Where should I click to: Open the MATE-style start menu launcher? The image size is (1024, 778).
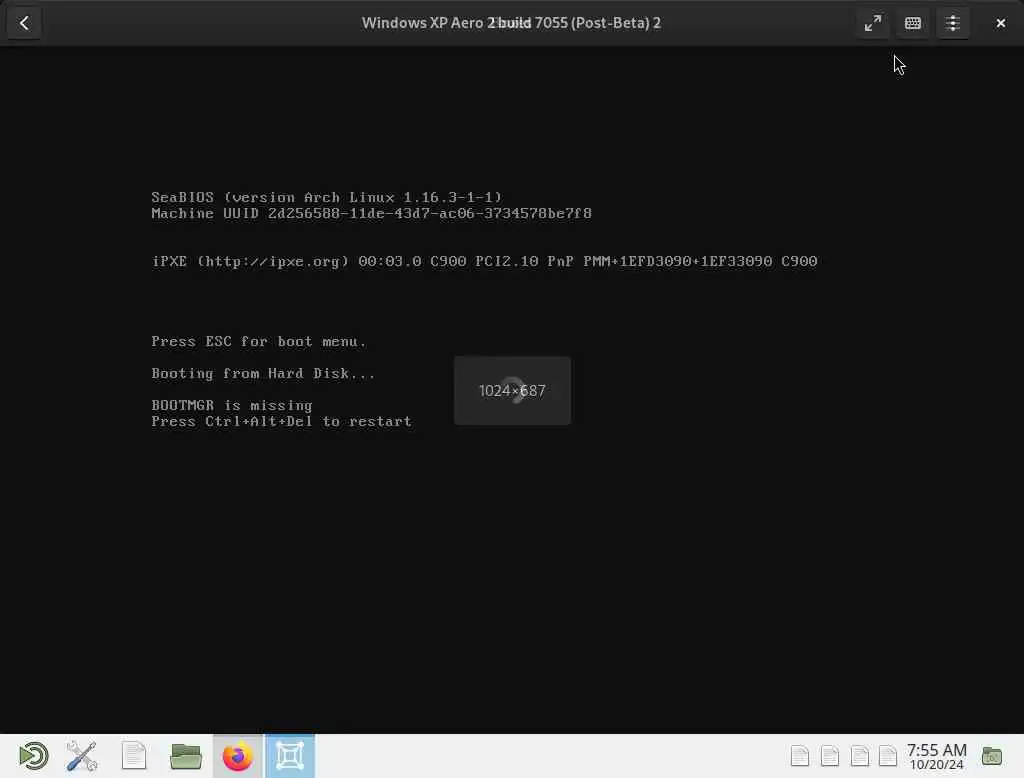33,756
